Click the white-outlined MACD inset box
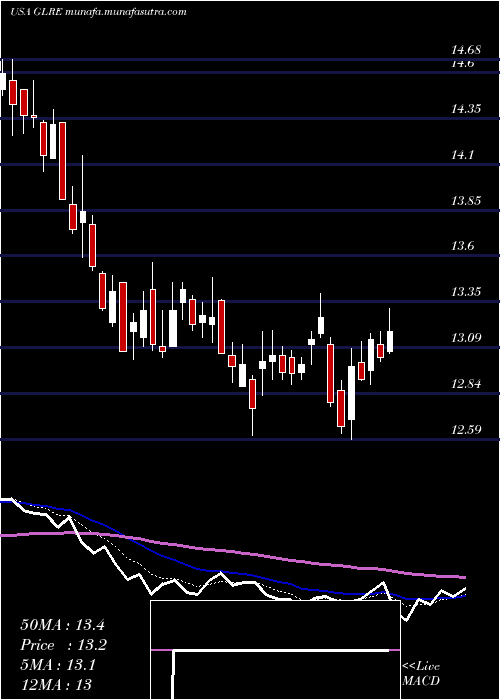 coord(275,650)
